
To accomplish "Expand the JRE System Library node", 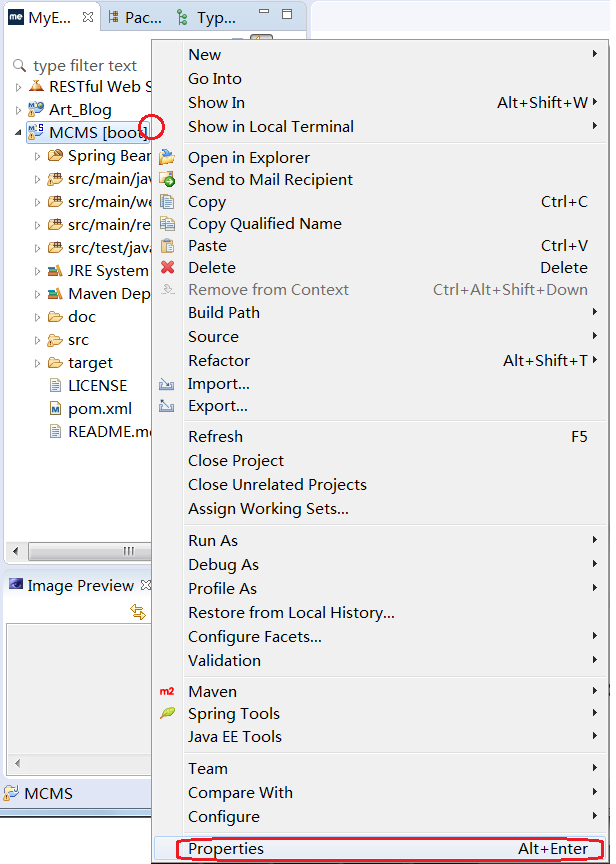I will pyautogui.click(x=37, y=271).
